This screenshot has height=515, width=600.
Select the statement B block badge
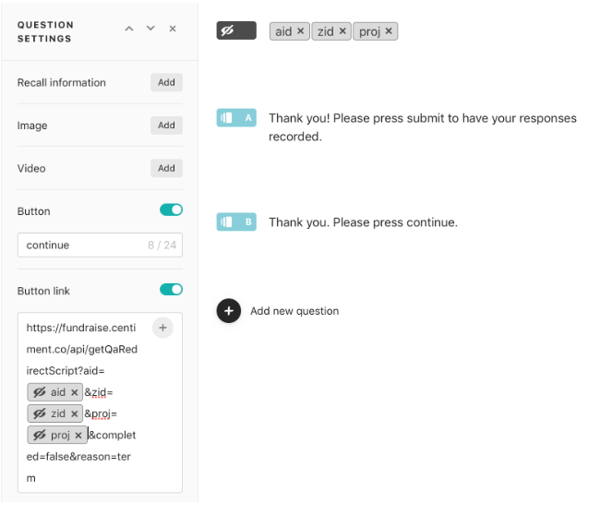coord(236,221)
